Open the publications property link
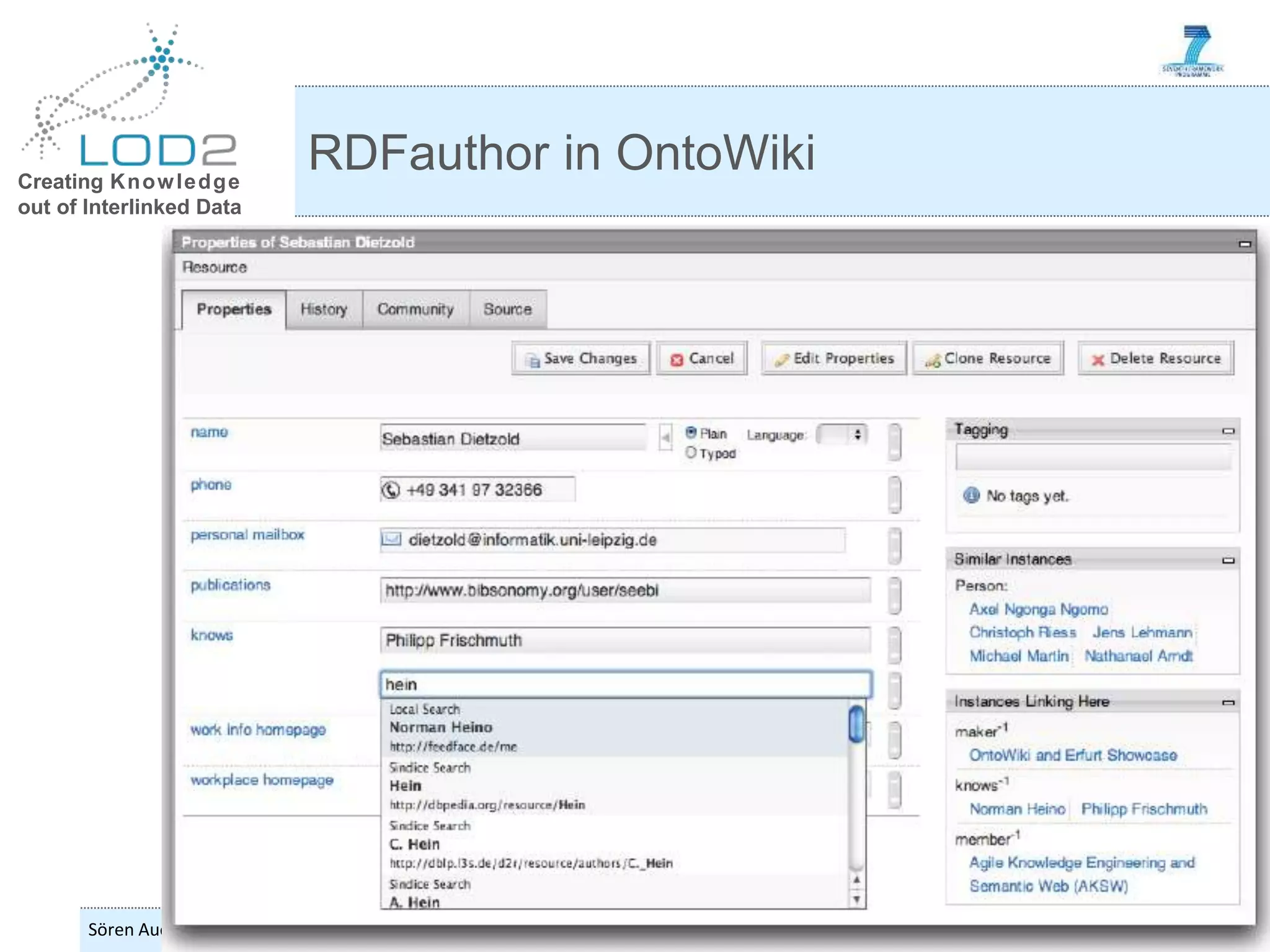The image size is (1270, 952). (x=230, y=585)
